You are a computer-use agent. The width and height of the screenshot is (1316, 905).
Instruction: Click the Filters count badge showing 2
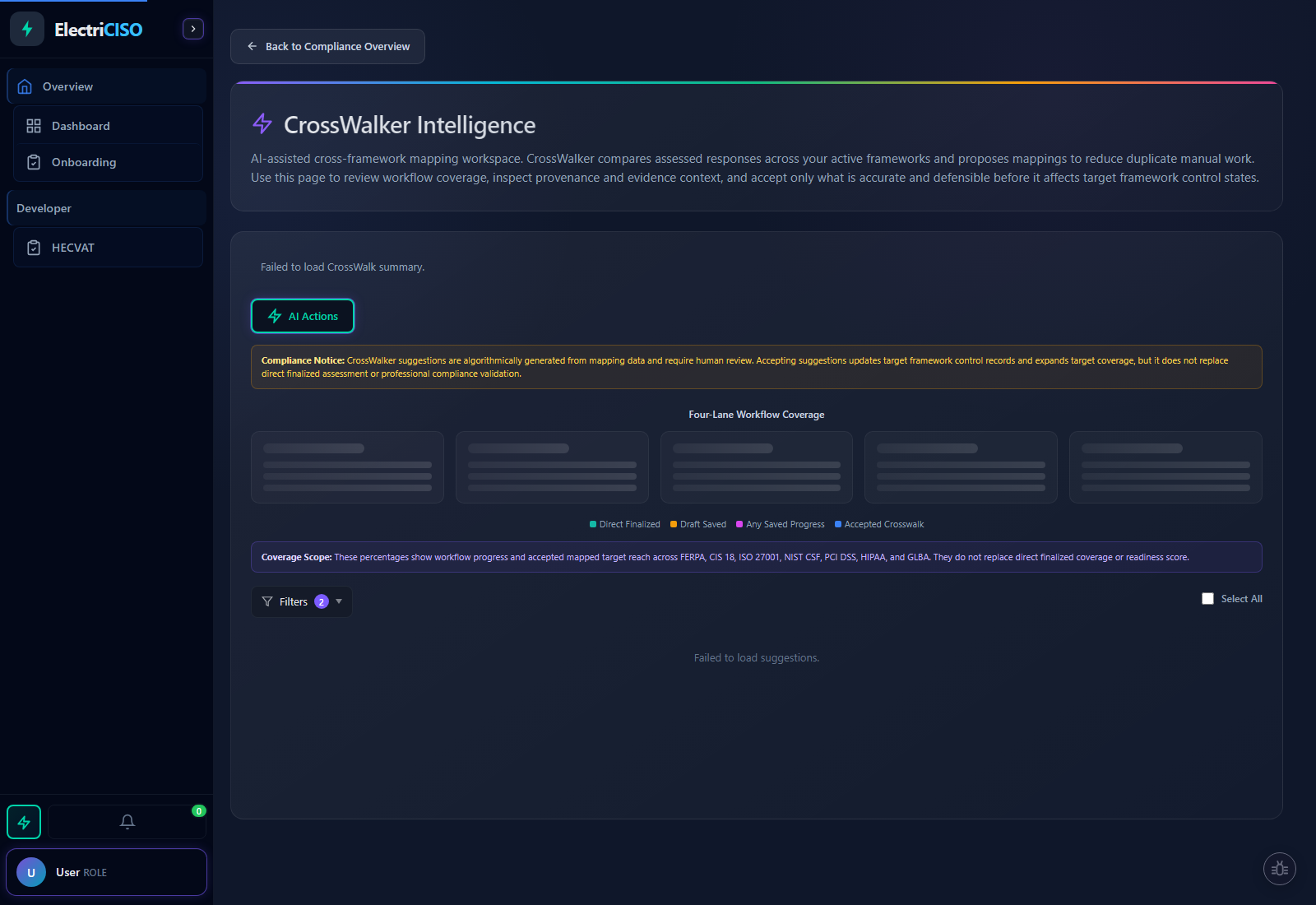[321, 601]
